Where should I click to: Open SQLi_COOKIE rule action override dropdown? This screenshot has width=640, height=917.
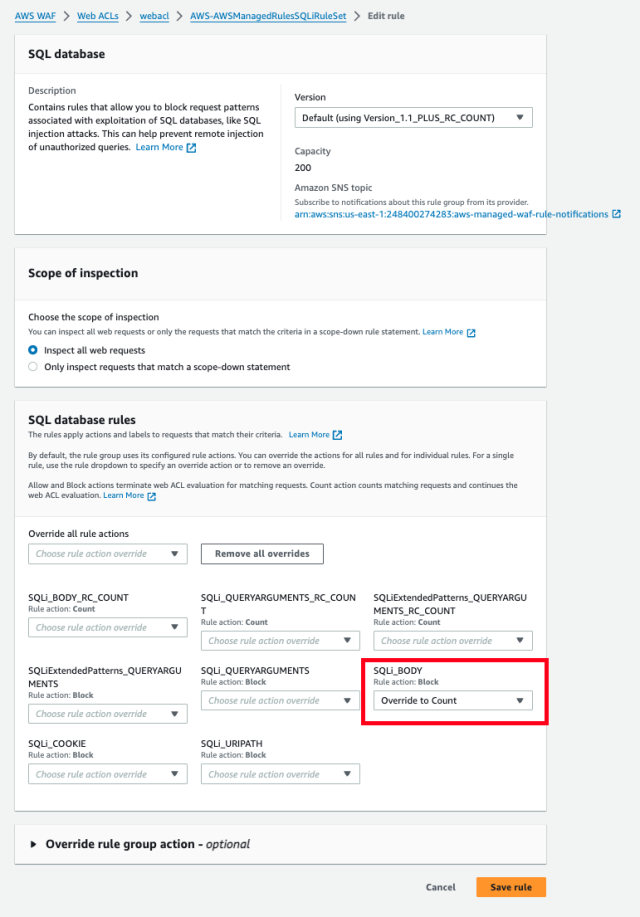107,774
